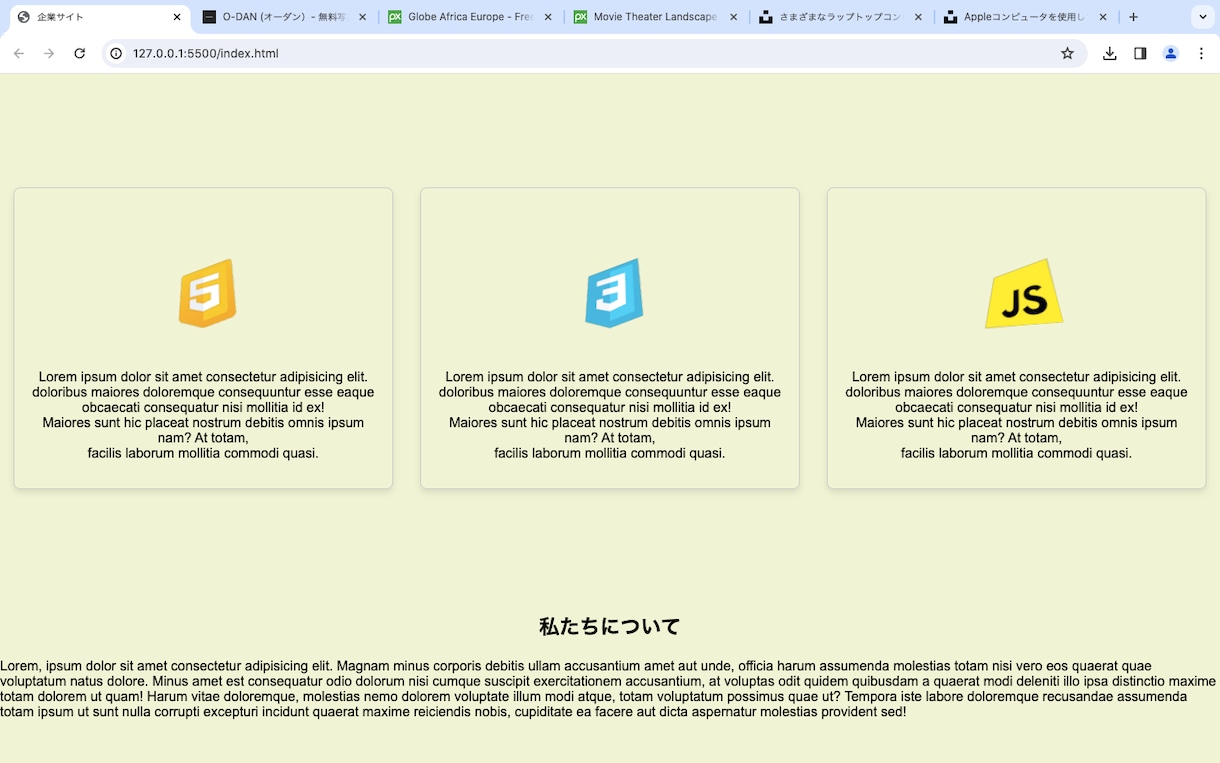Viewport: 1220px width, 763px height.
Task: Click the About section paragraph text
Action: (x=608, y=689)
